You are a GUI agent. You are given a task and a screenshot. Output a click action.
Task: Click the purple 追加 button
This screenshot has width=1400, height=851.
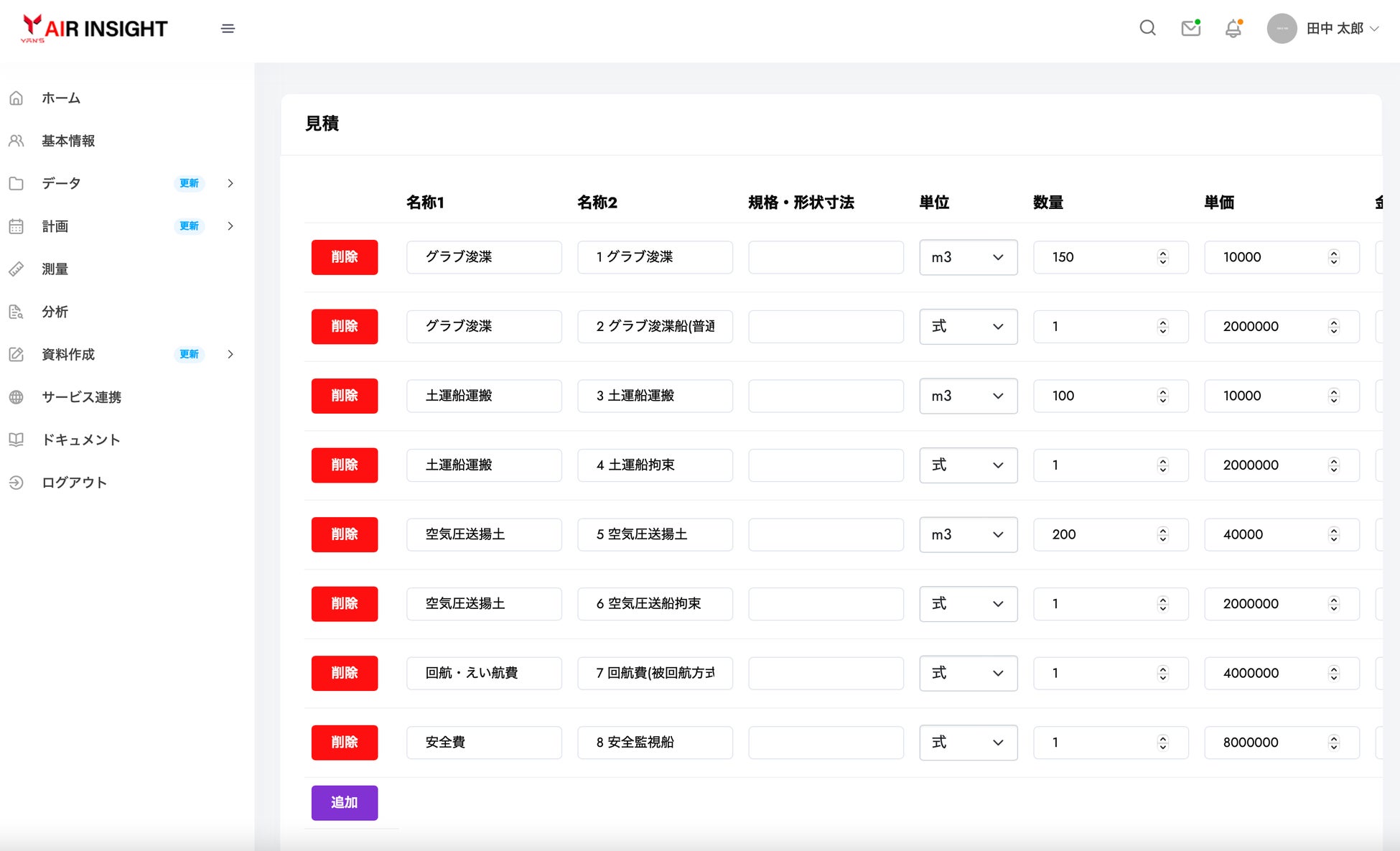pyautogui.click(x=345, y=803)
